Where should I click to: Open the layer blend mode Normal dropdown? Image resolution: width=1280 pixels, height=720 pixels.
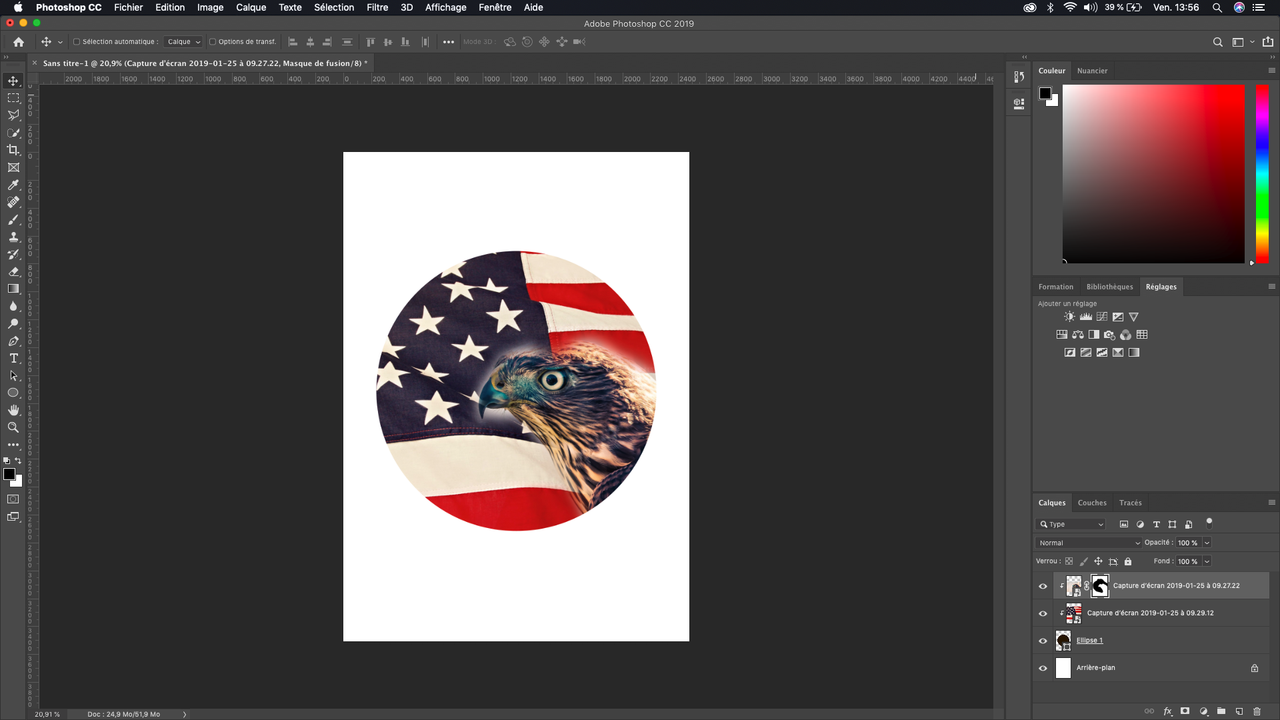pos(1088,543)
